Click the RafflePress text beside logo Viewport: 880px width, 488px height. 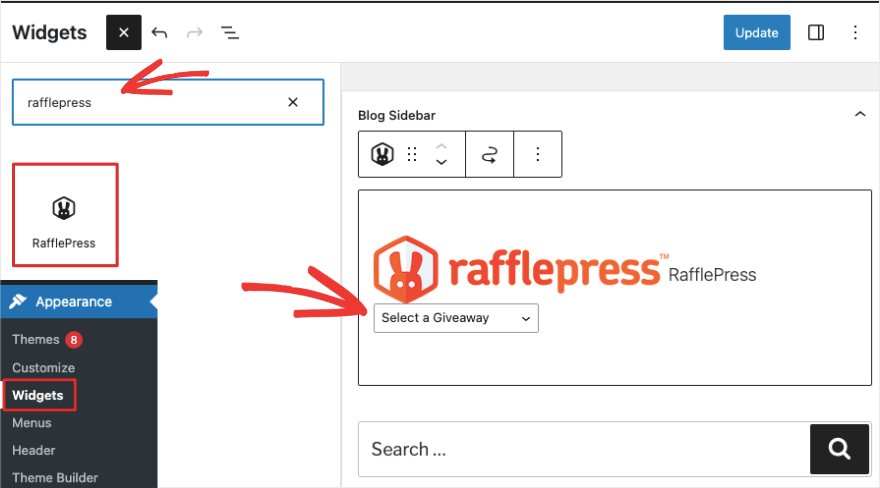coord(712,275)
